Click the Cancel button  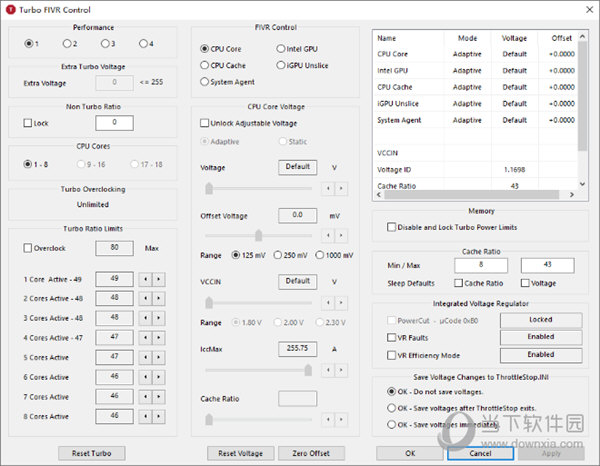(480, 453)
